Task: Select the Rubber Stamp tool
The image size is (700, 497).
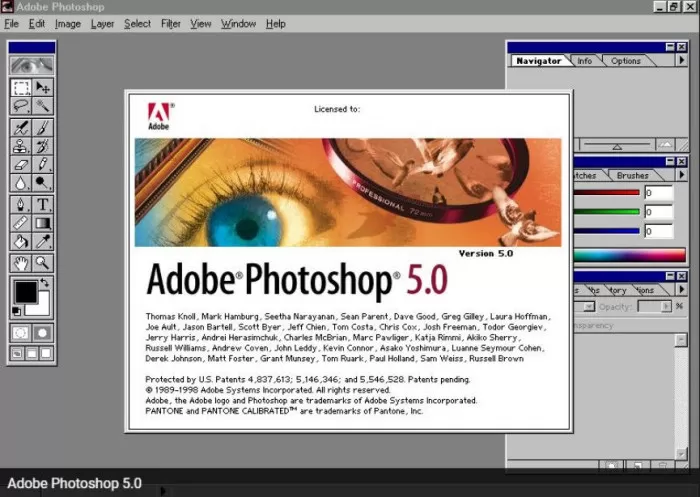Action: 21,146
